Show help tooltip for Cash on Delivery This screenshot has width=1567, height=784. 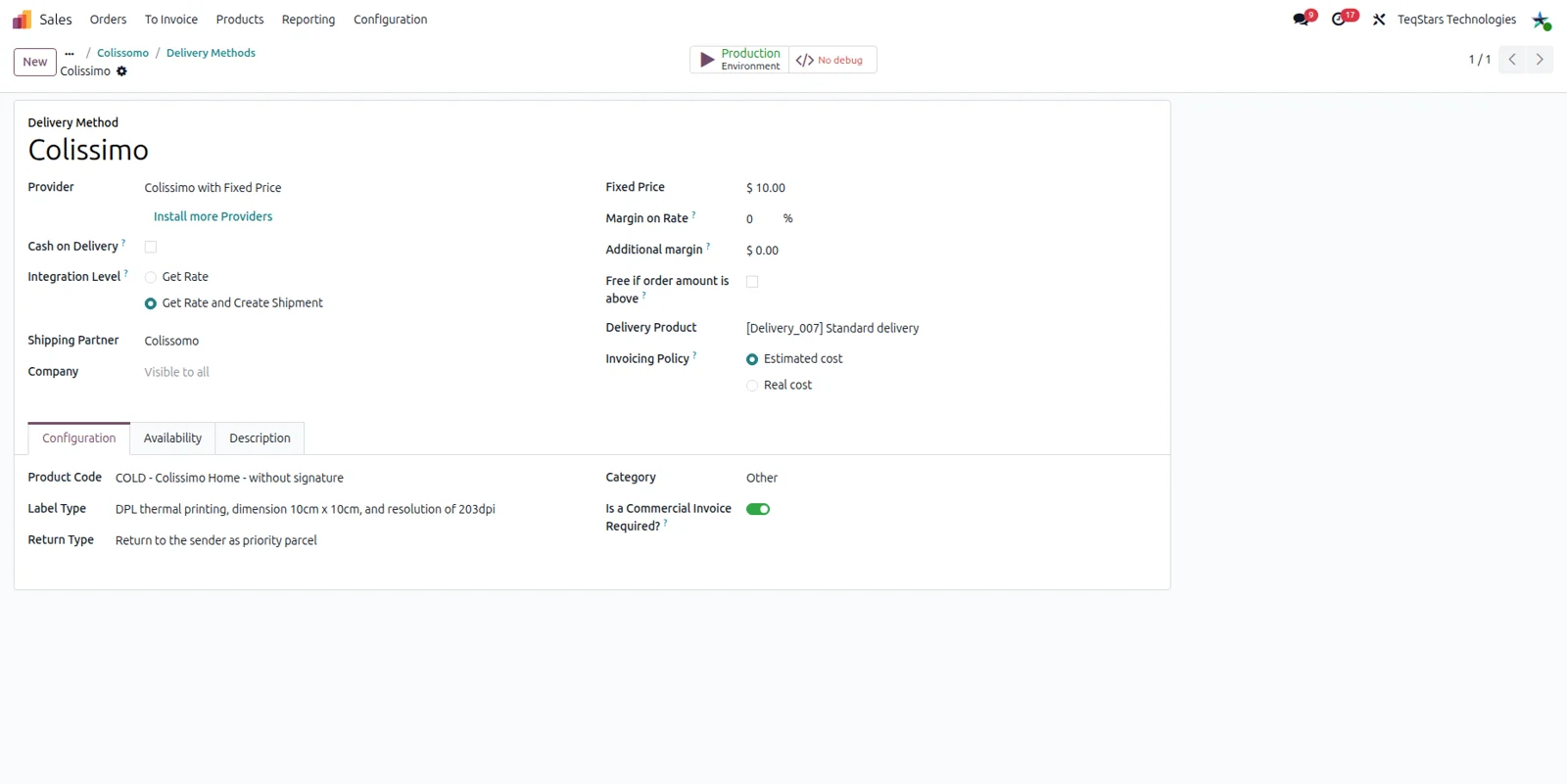123,242
